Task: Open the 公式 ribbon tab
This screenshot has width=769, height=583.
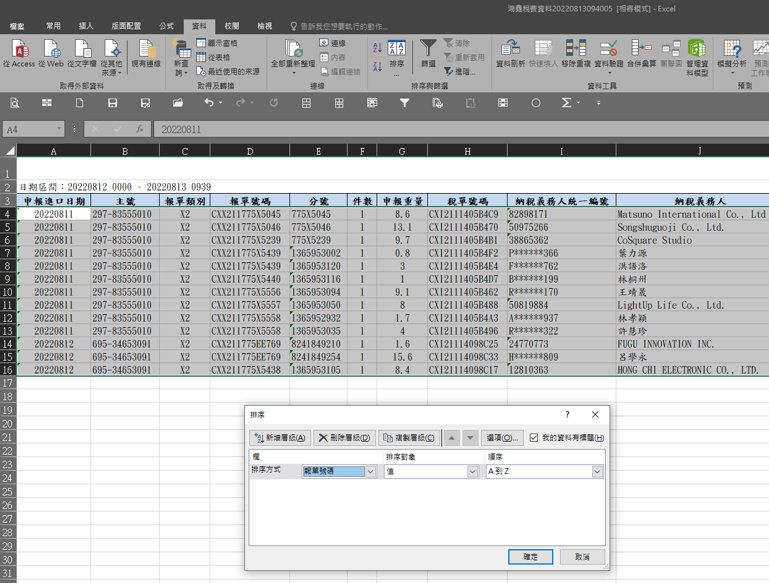Action: pyautogui.click(x=166, y=26)
